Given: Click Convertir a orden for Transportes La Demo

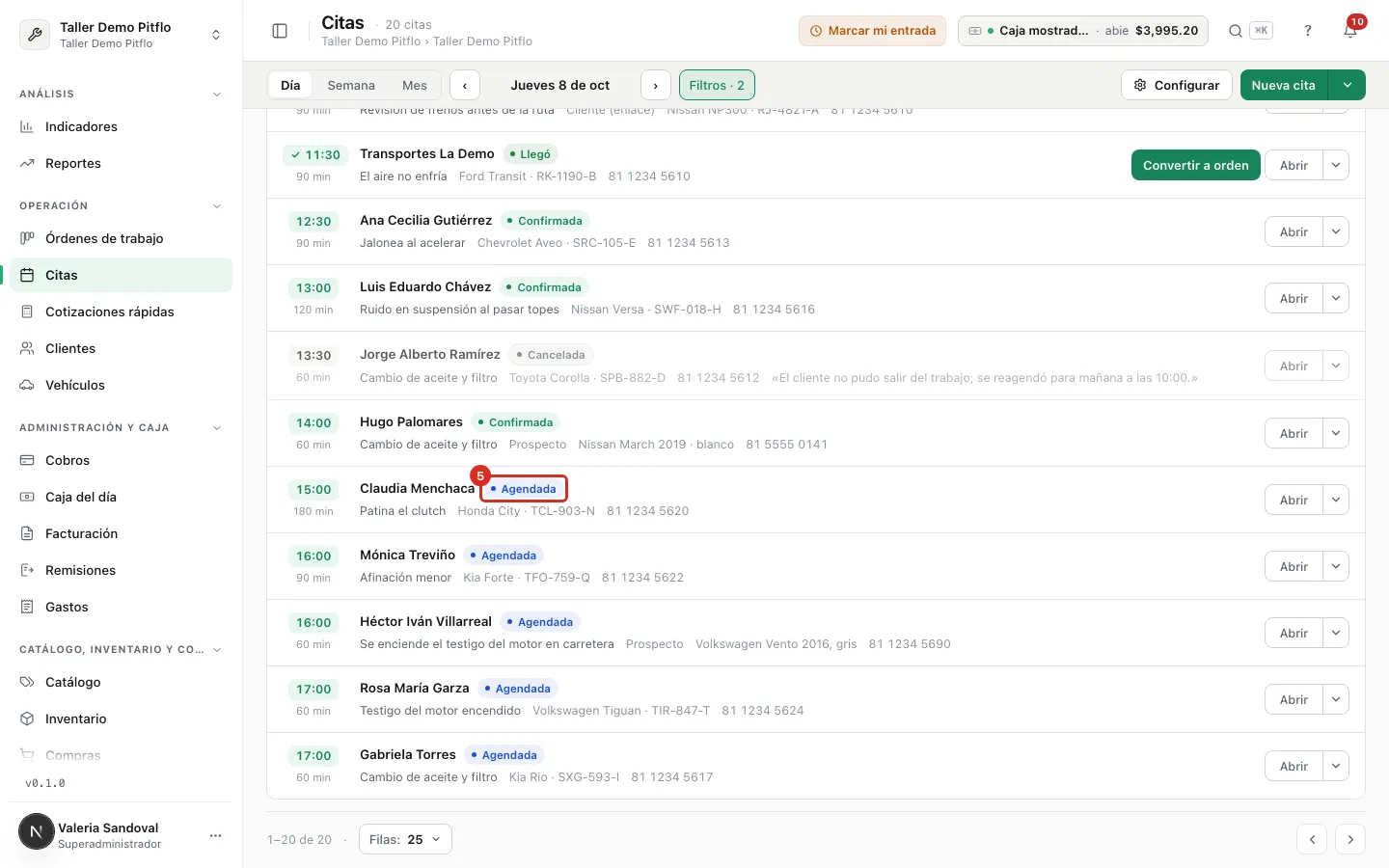Looking at the screenshot, I should [x=1196, y=165].
